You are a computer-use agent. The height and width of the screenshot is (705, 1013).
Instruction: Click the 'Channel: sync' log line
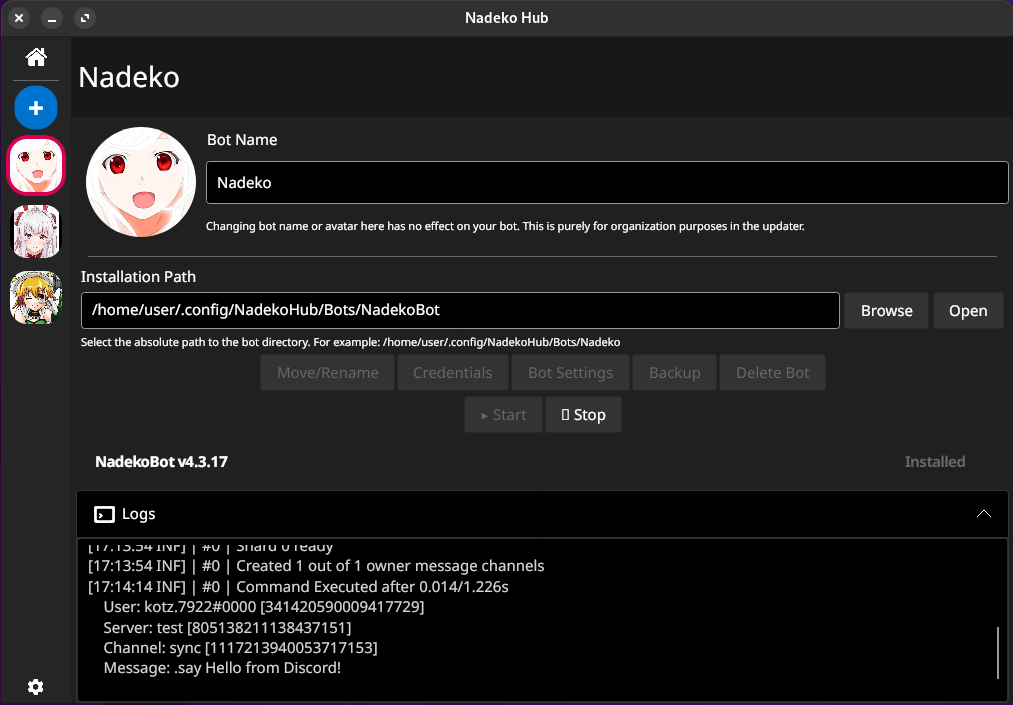pos(240,647)
